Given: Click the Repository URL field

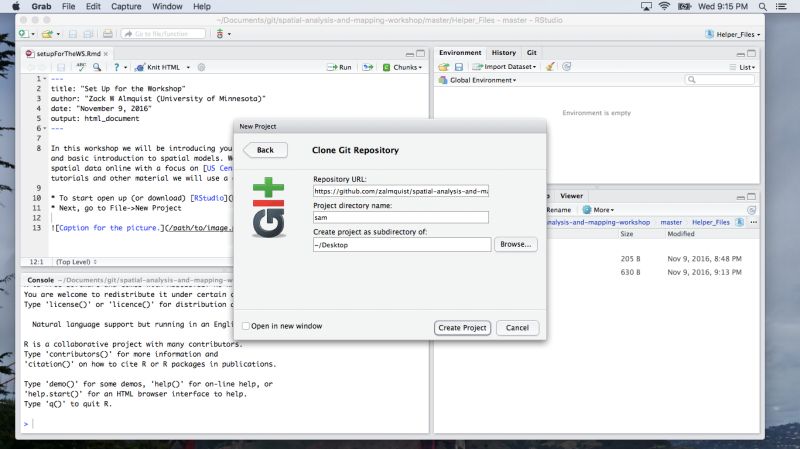Looking at the screenshot, I should click(x=401, y=191).
